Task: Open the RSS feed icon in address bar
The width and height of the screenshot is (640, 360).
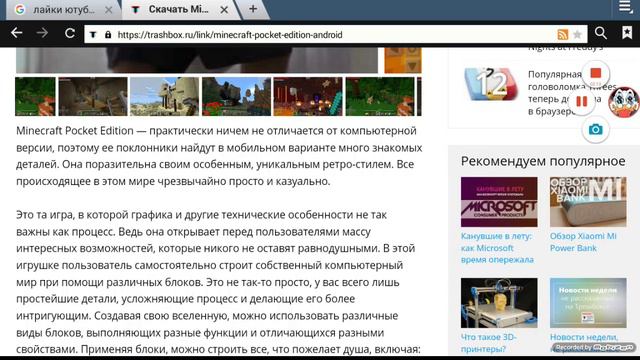Action: (562, 35)
